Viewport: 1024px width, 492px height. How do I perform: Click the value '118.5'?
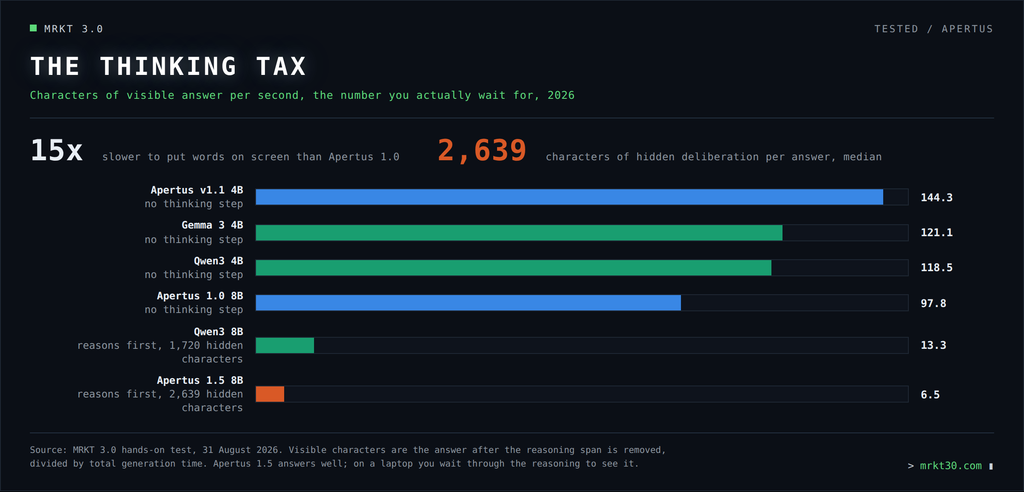tap(936, 268)
